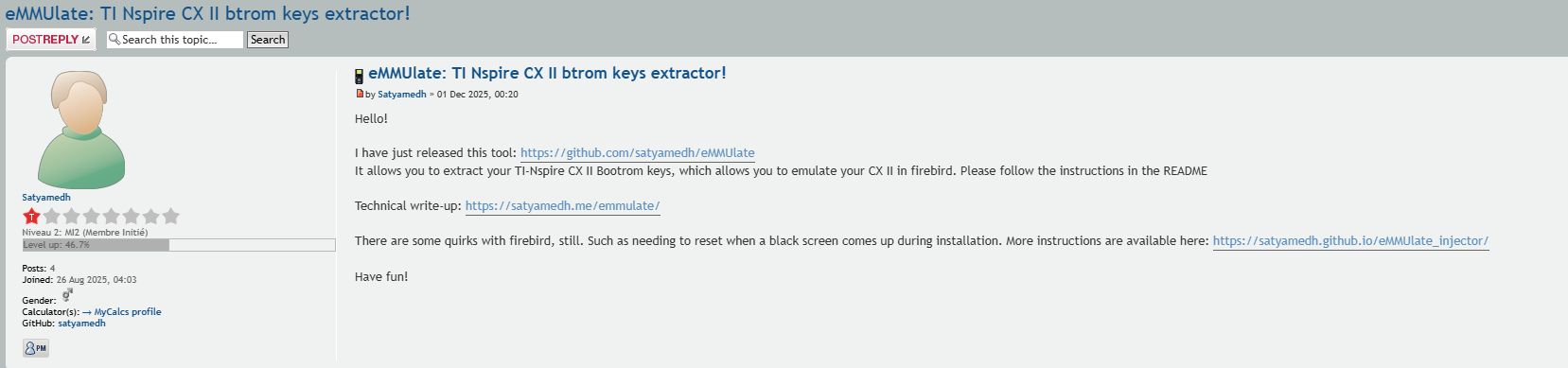Click the PM private message icon
This screenshot has width=1568, height=368.
[36, 348]
